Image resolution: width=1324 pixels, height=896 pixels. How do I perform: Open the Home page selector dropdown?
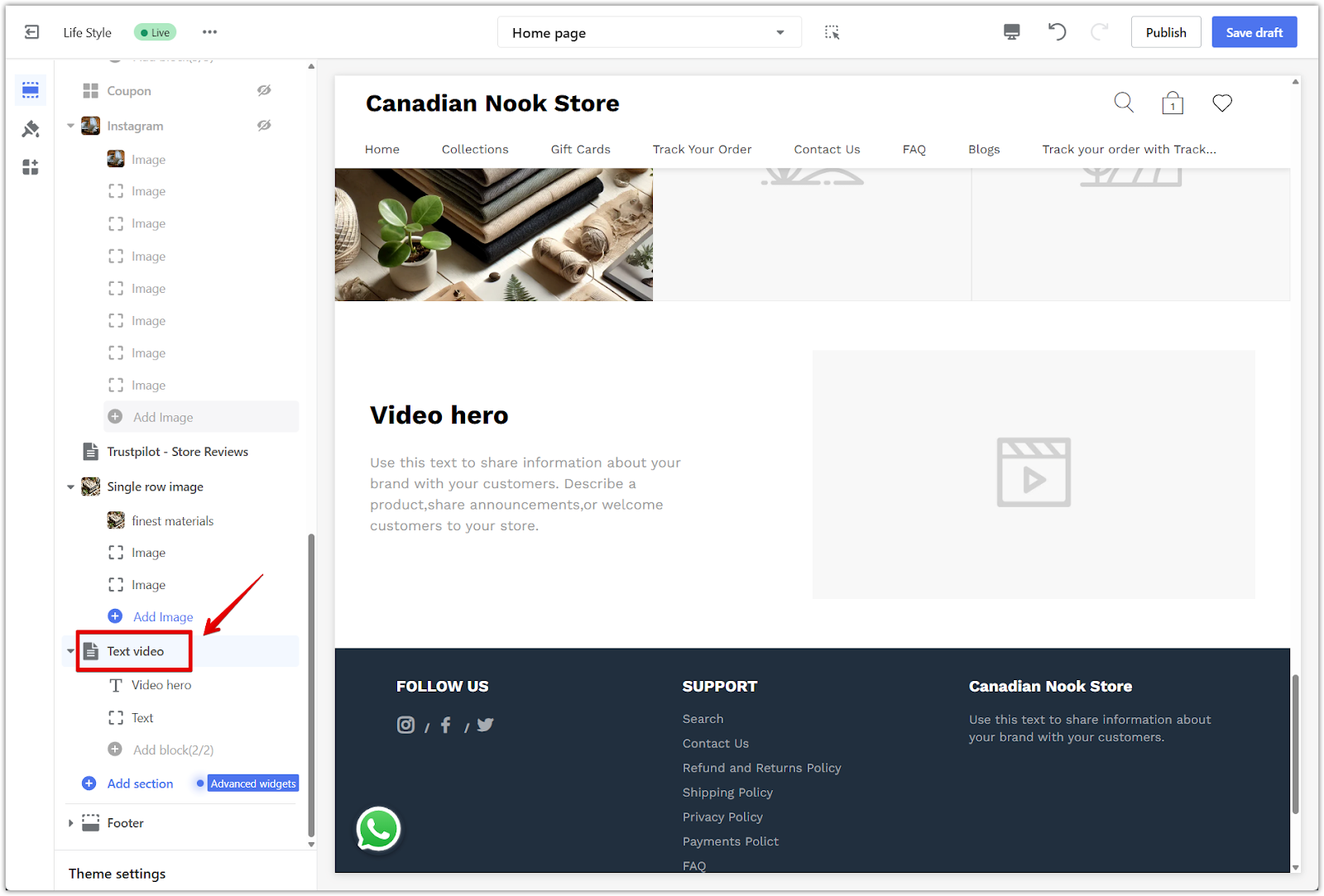click(x=649, y=33)
